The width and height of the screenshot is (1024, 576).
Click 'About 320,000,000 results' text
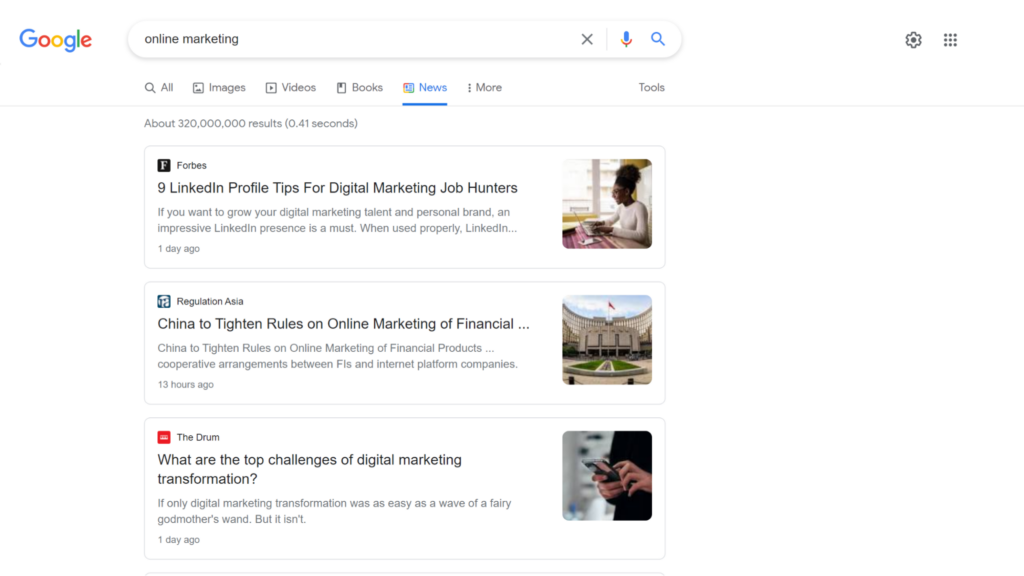click(251, 123)
